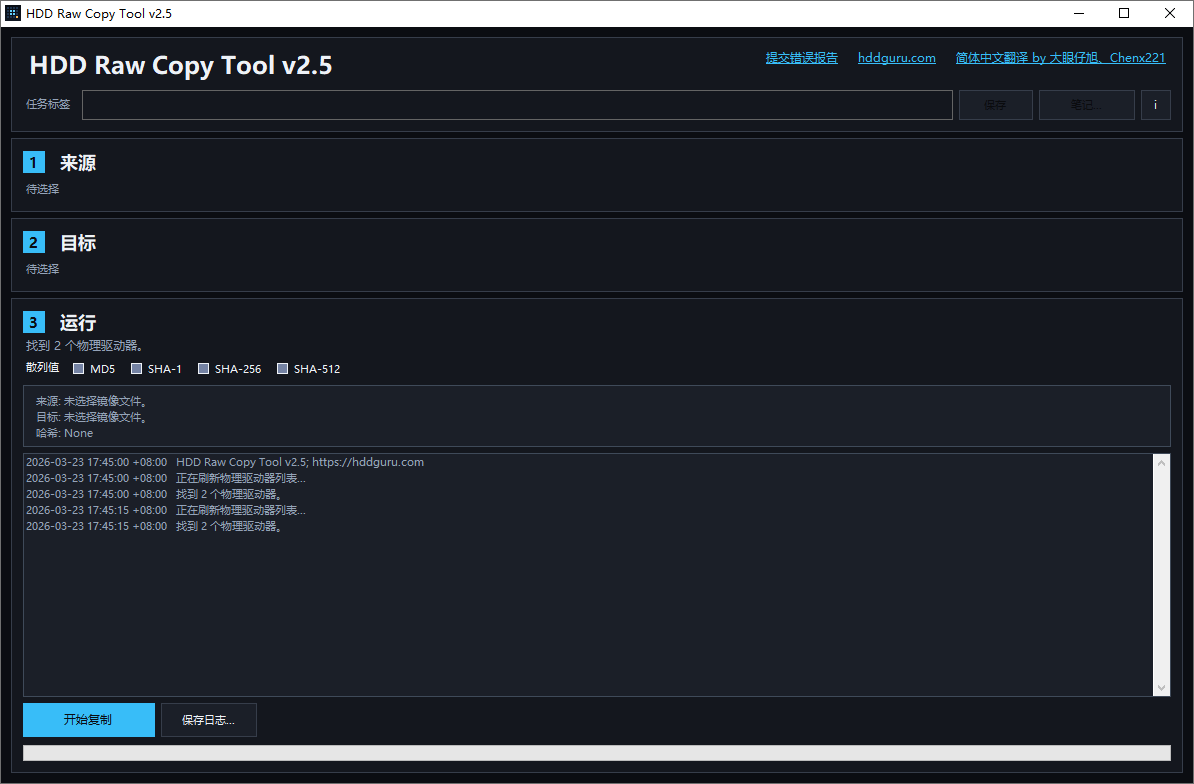Click the 保存 save button near the task label
Viewport: 1194px width, 784px height.
995,104
